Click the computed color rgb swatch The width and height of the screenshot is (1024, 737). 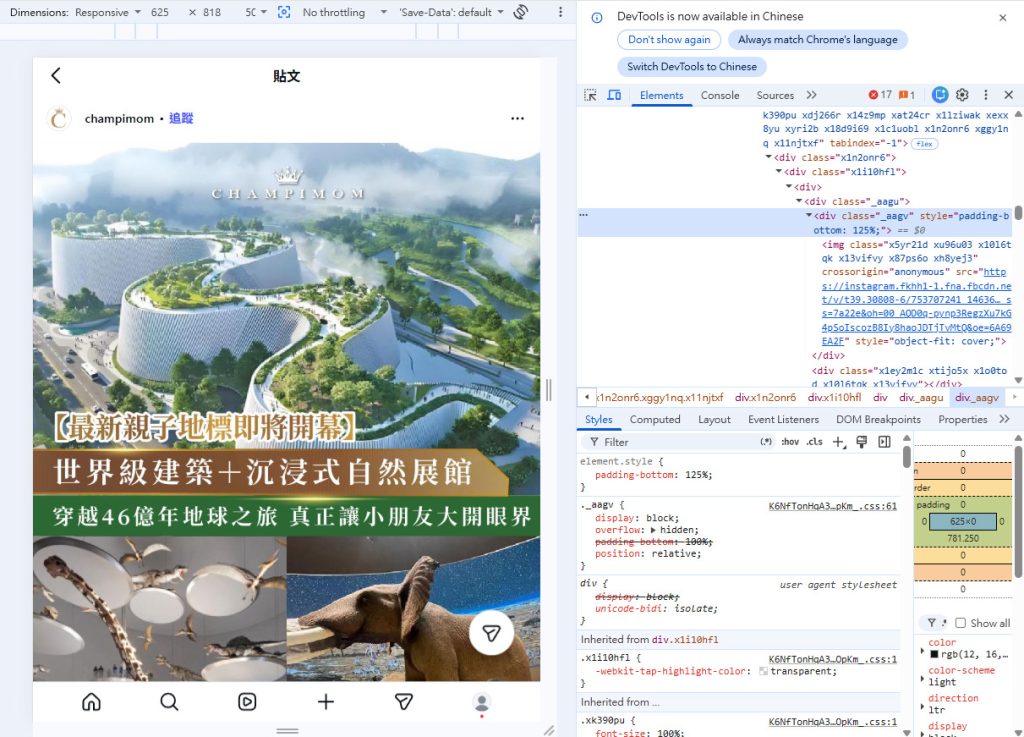(x=934, y=654)
